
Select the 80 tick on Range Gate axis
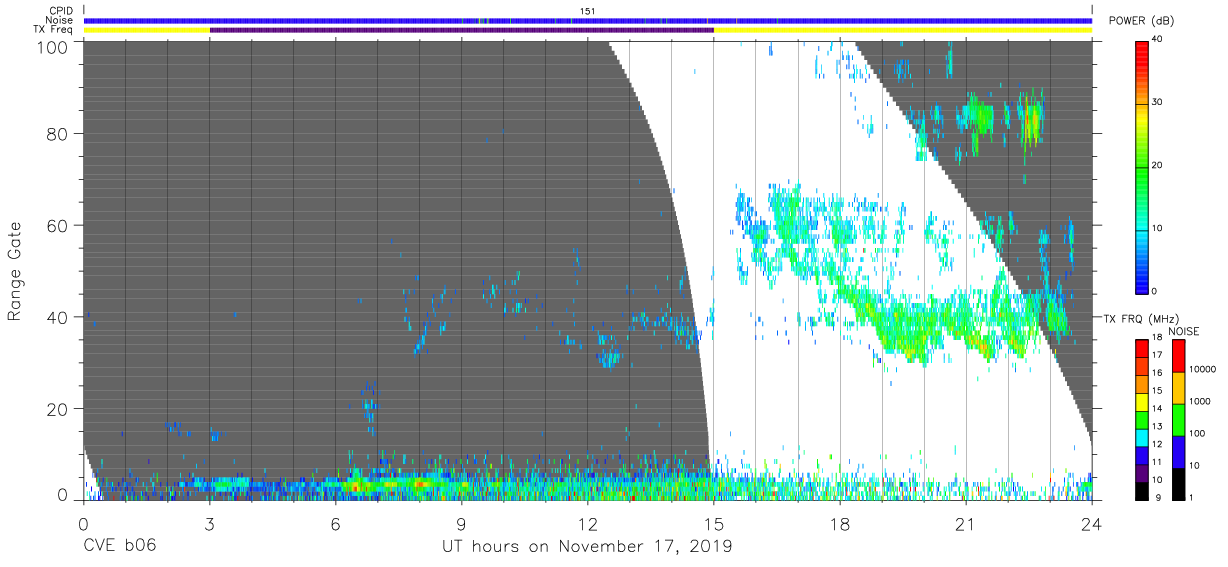coord(59,133)
